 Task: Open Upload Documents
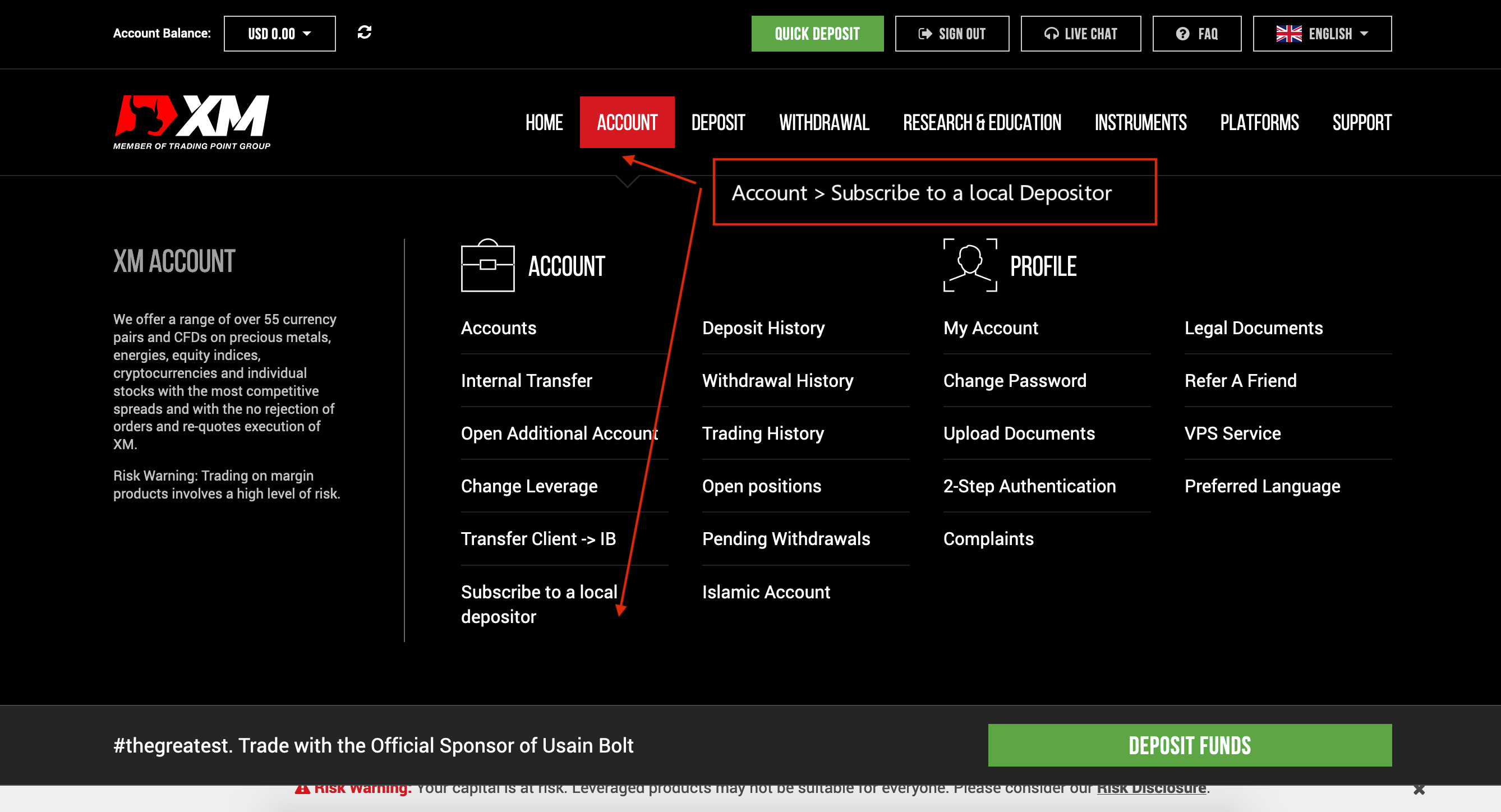pyautogui.click(x=1019, y=433)
